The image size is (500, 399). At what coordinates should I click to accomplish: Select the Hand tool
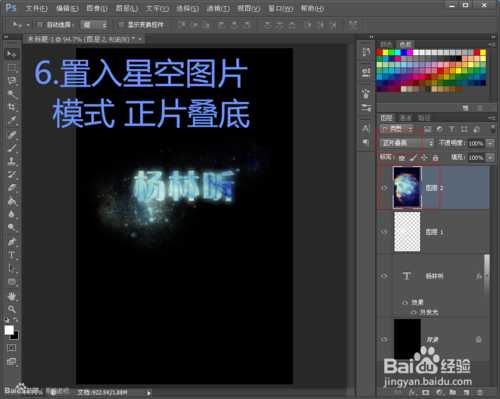pyautogui.click(x=12, y=296)
